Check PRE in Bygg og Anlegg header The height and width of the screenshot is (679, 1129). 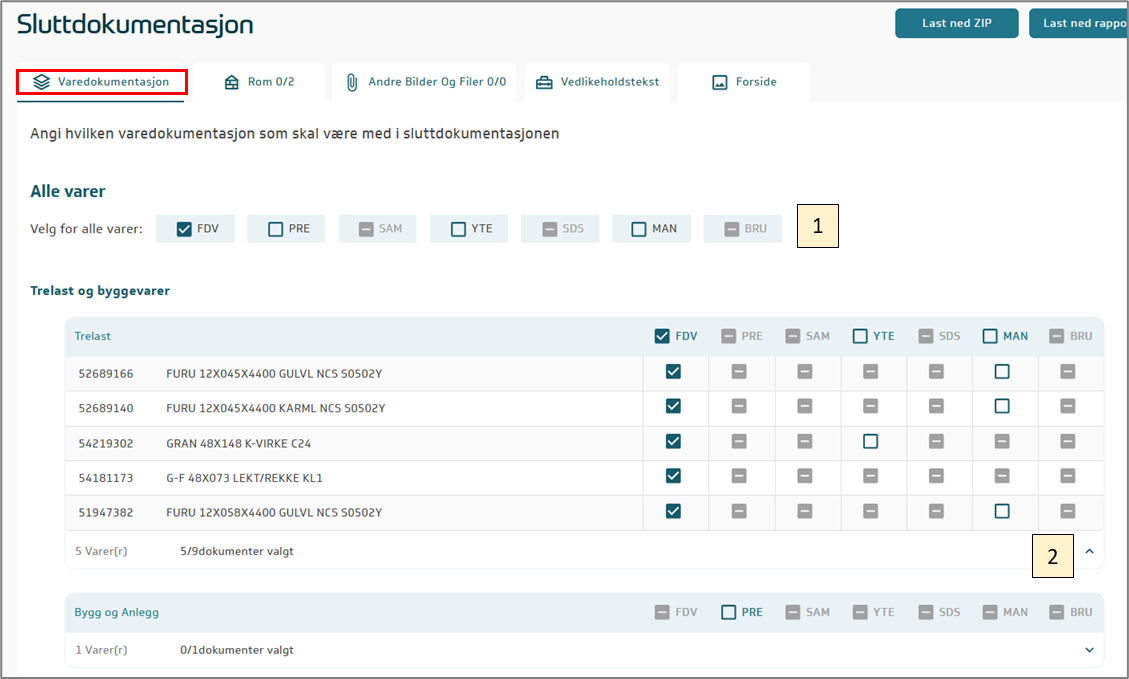[x=729, y=612]
